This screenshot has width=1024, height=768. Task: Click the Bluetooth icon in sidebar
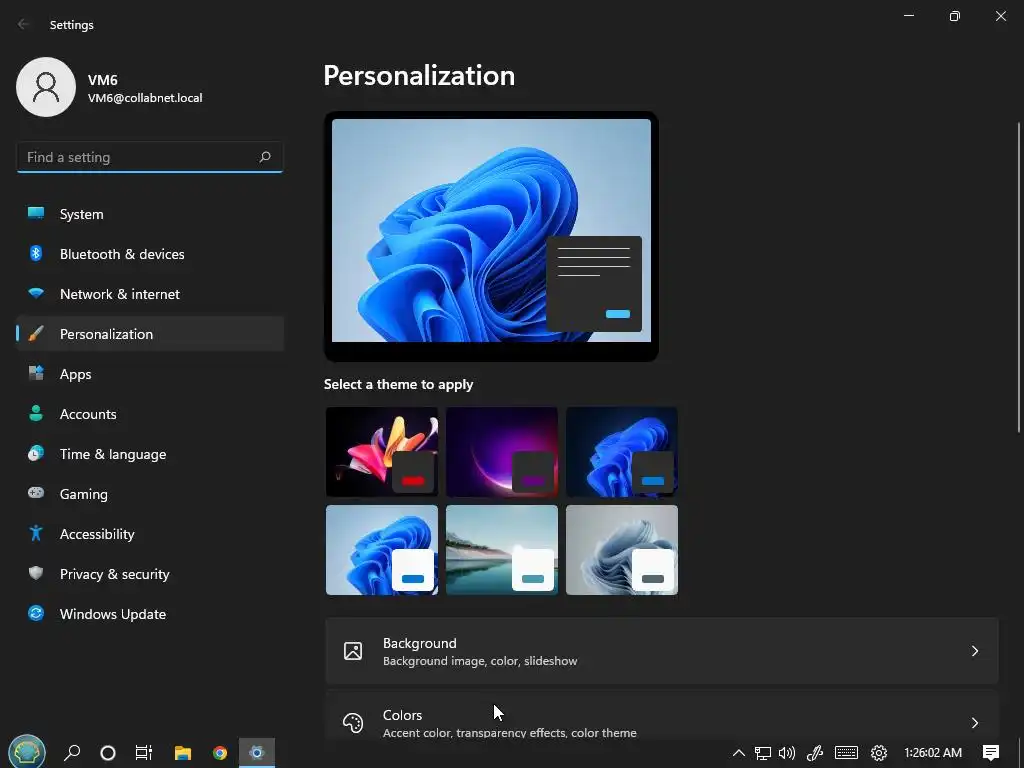pyautogui.click(x=36, y=253)
